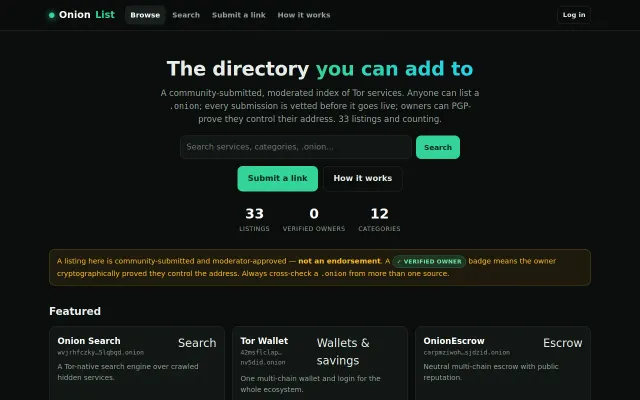This screenshot has height=400, width=640.
Task: Click the Tor Wallet description text
Action: click(x=310, y=384)
